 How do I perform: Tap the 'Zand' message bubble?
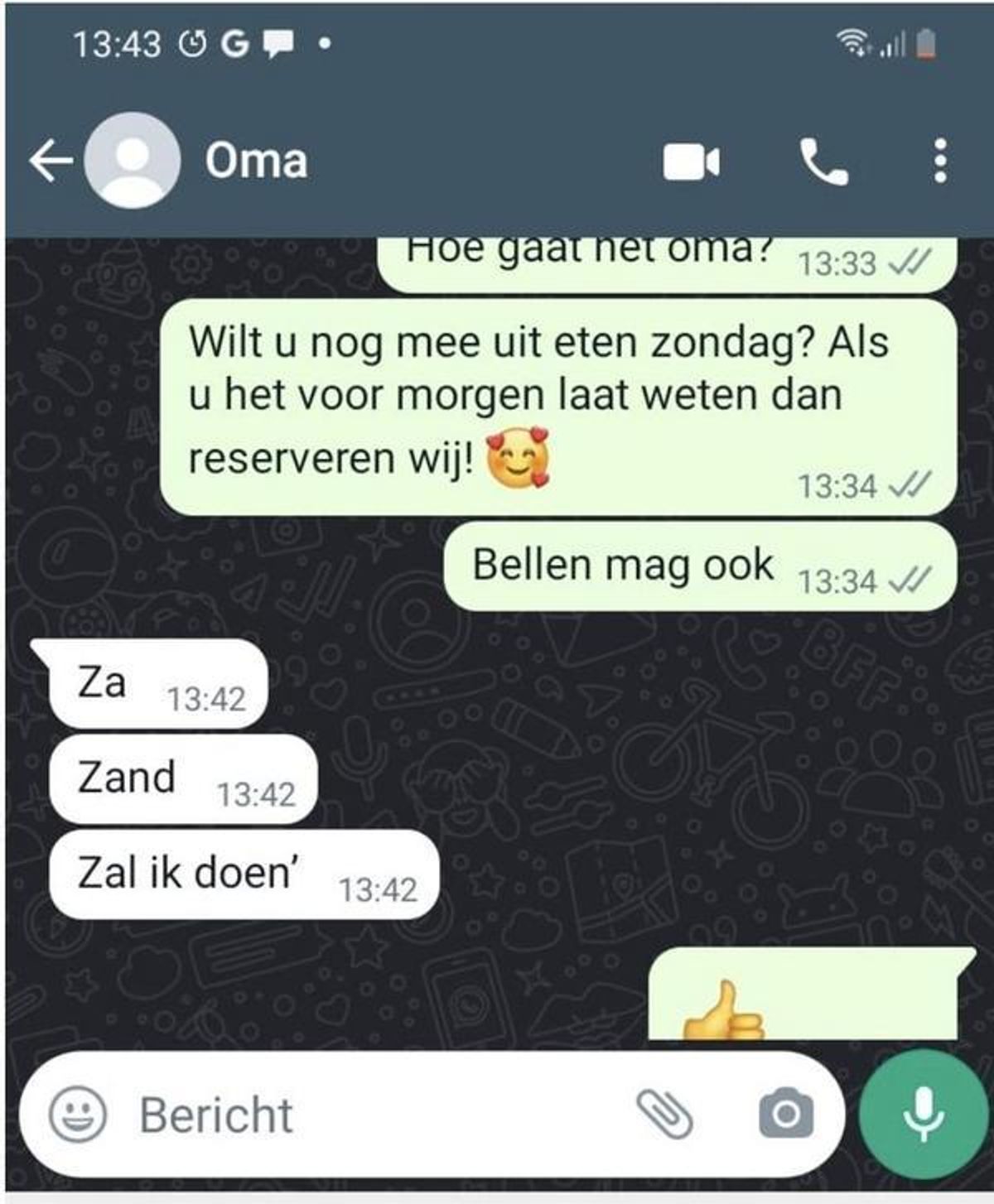[x=183, y=779]
